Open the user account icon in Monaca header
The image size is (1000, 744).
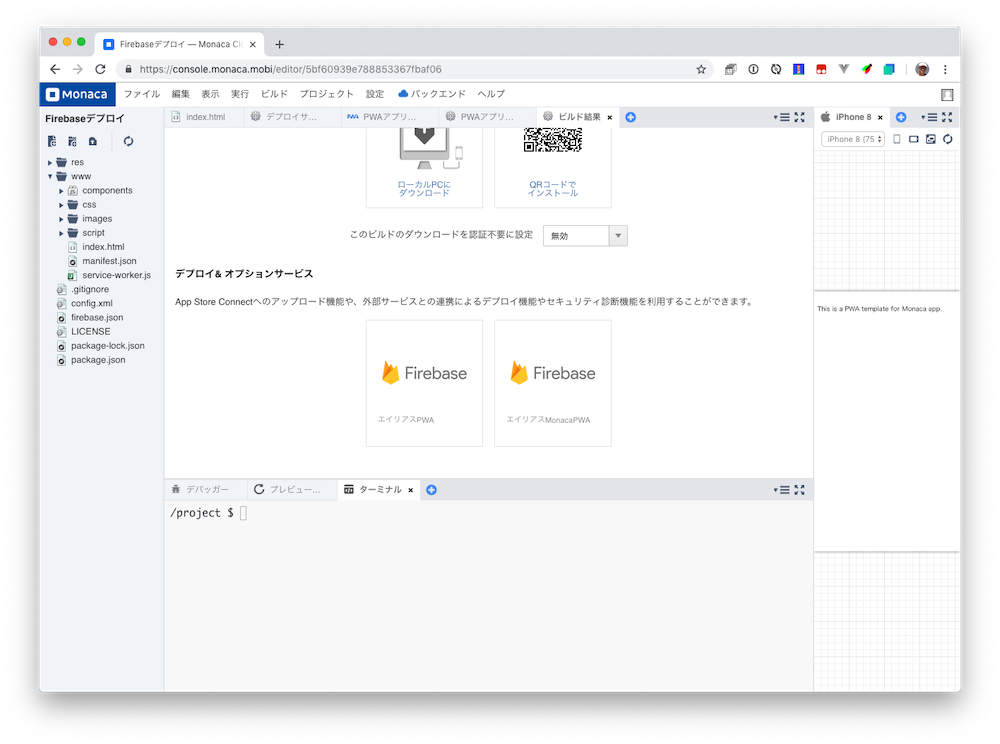[947, 95]
